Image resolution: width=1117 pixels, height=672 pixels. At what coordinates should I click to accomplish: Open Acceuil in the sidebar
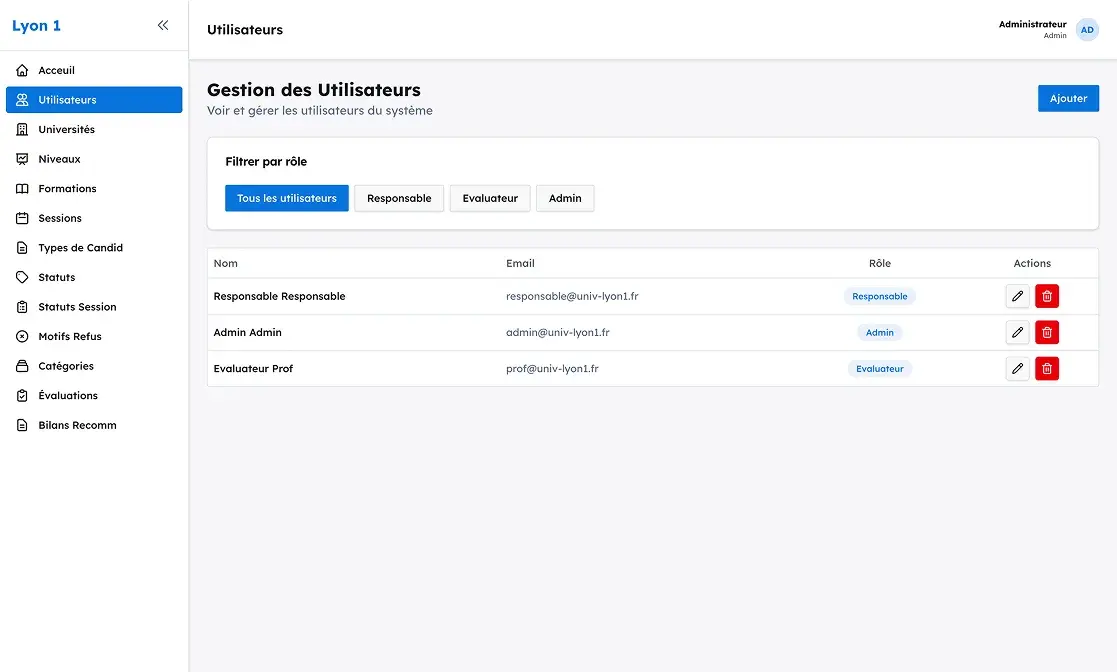(94, 70)
